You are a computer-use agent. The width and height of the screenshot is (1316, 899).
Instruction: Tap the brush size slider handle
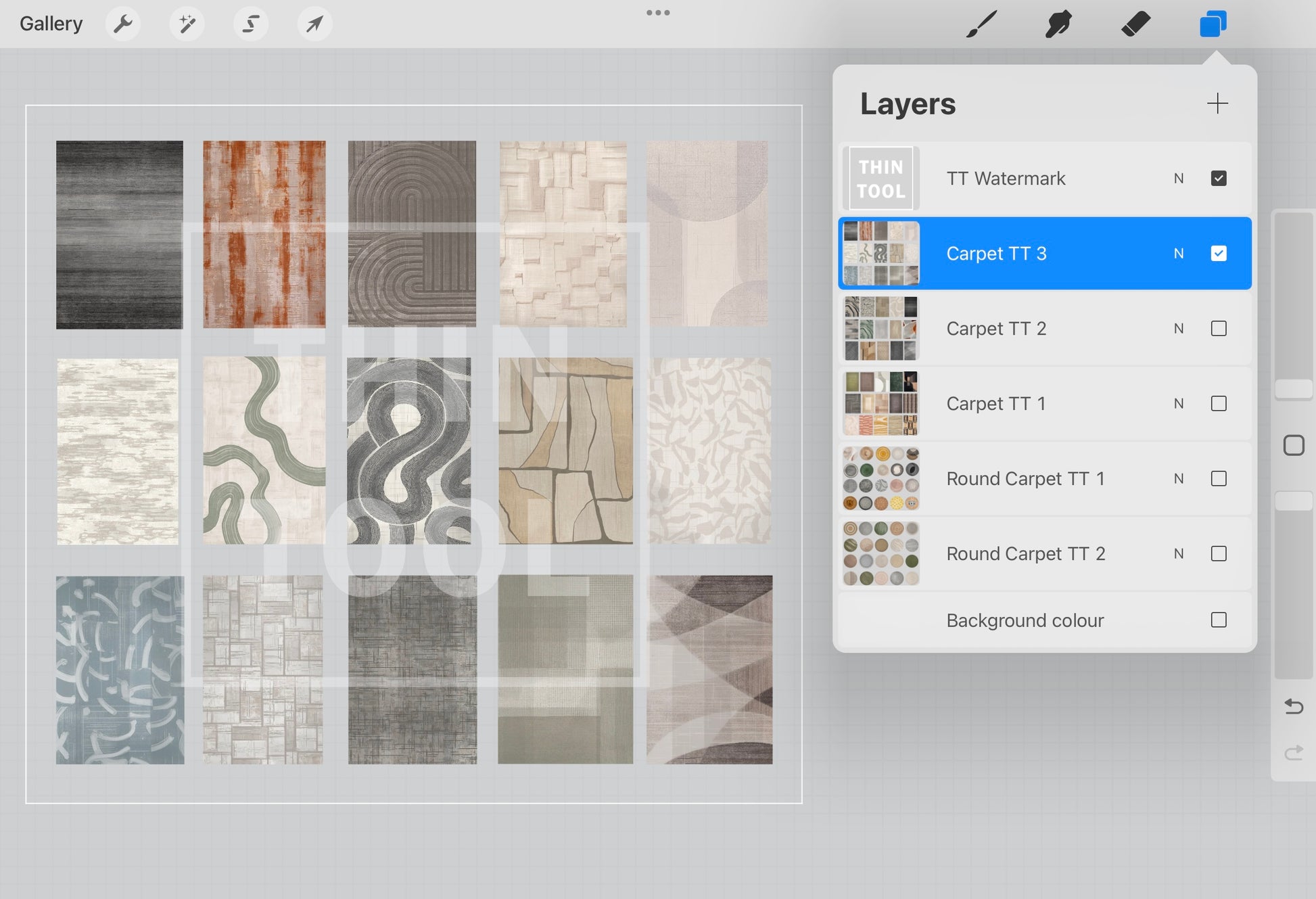(1293, 389)
